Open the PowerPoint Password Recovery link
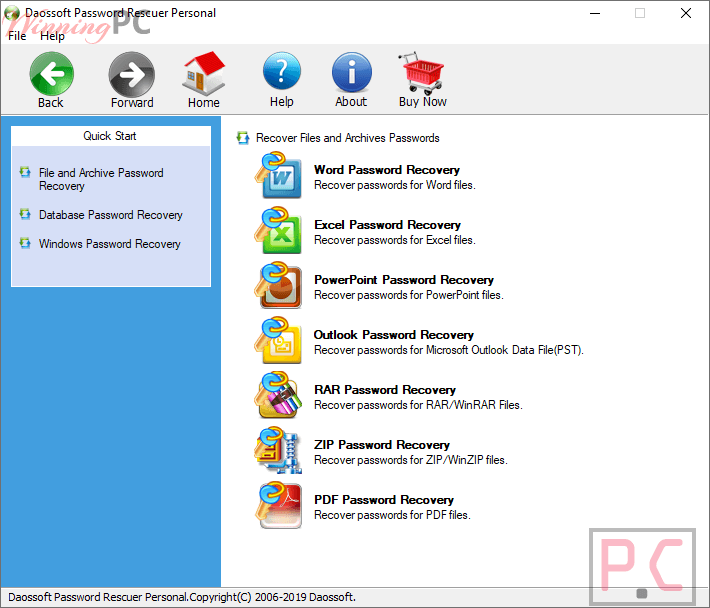The height and width of the screenshot is (608, 710). pyautogui.click(x=404, y=280)
